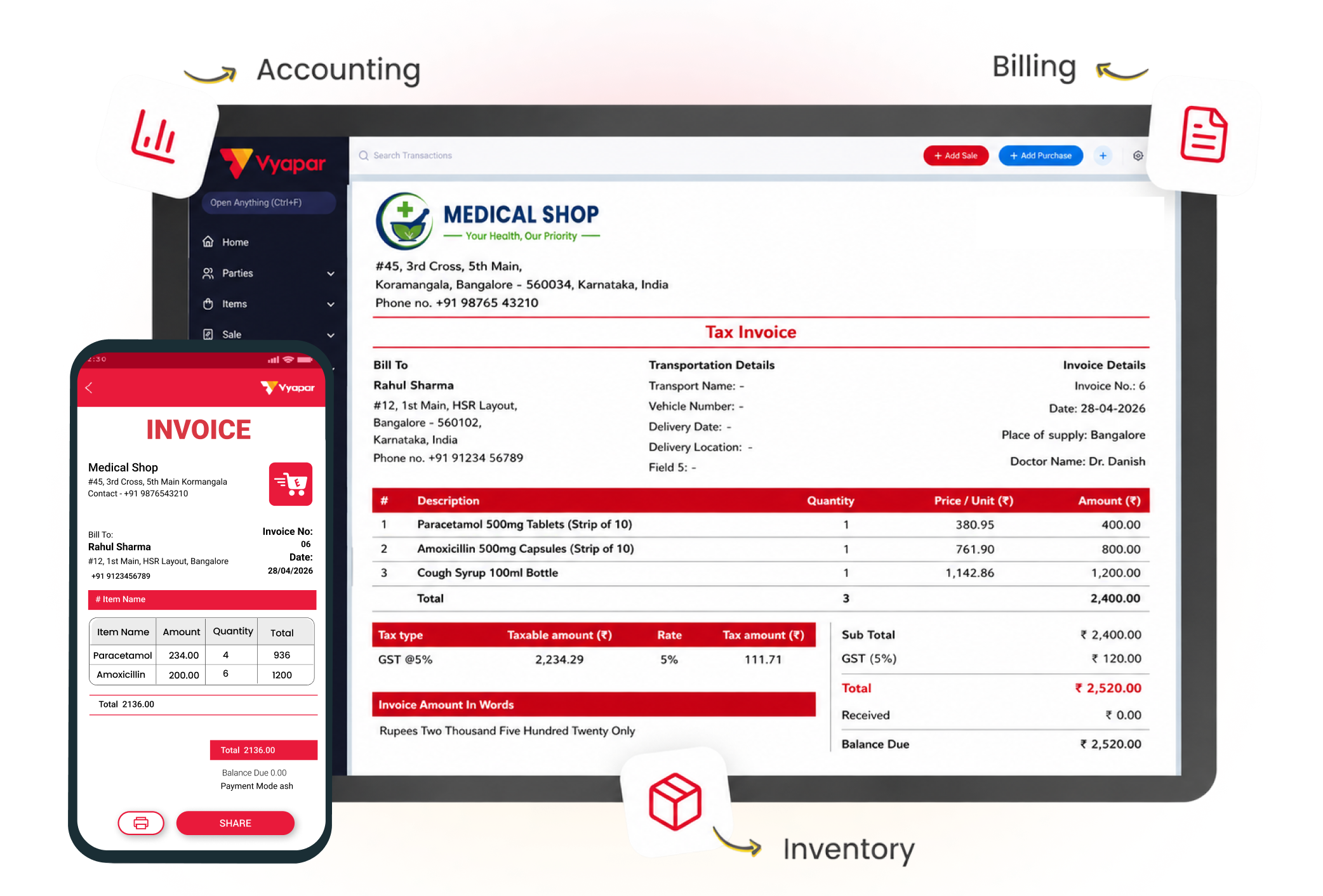Open the Open Anything (Ctrl+F) box
The image size is (1323, 896).
(269, 202)
